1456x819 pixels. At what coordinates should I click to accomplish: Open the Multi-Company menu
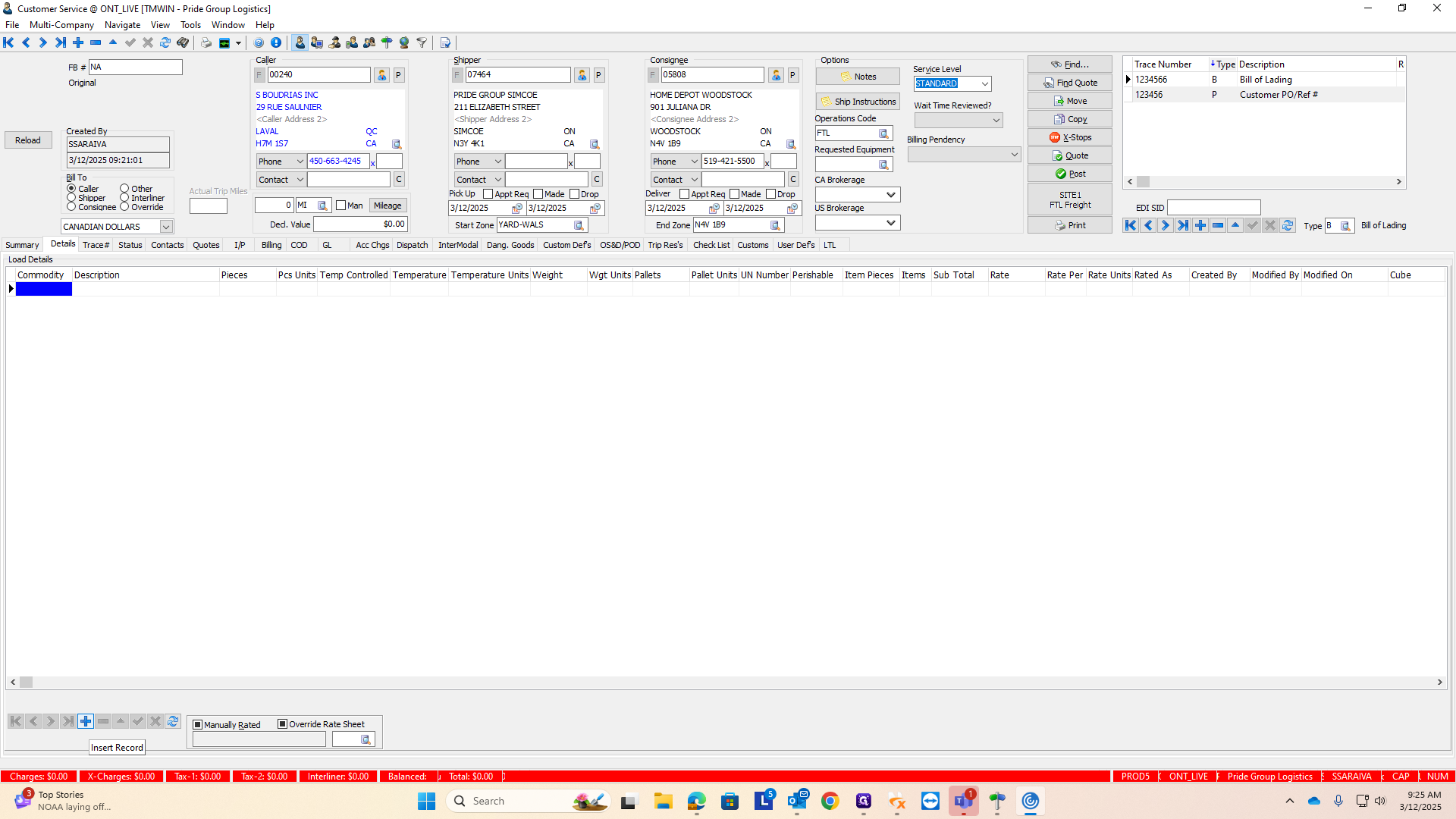[x=61, y=25]
